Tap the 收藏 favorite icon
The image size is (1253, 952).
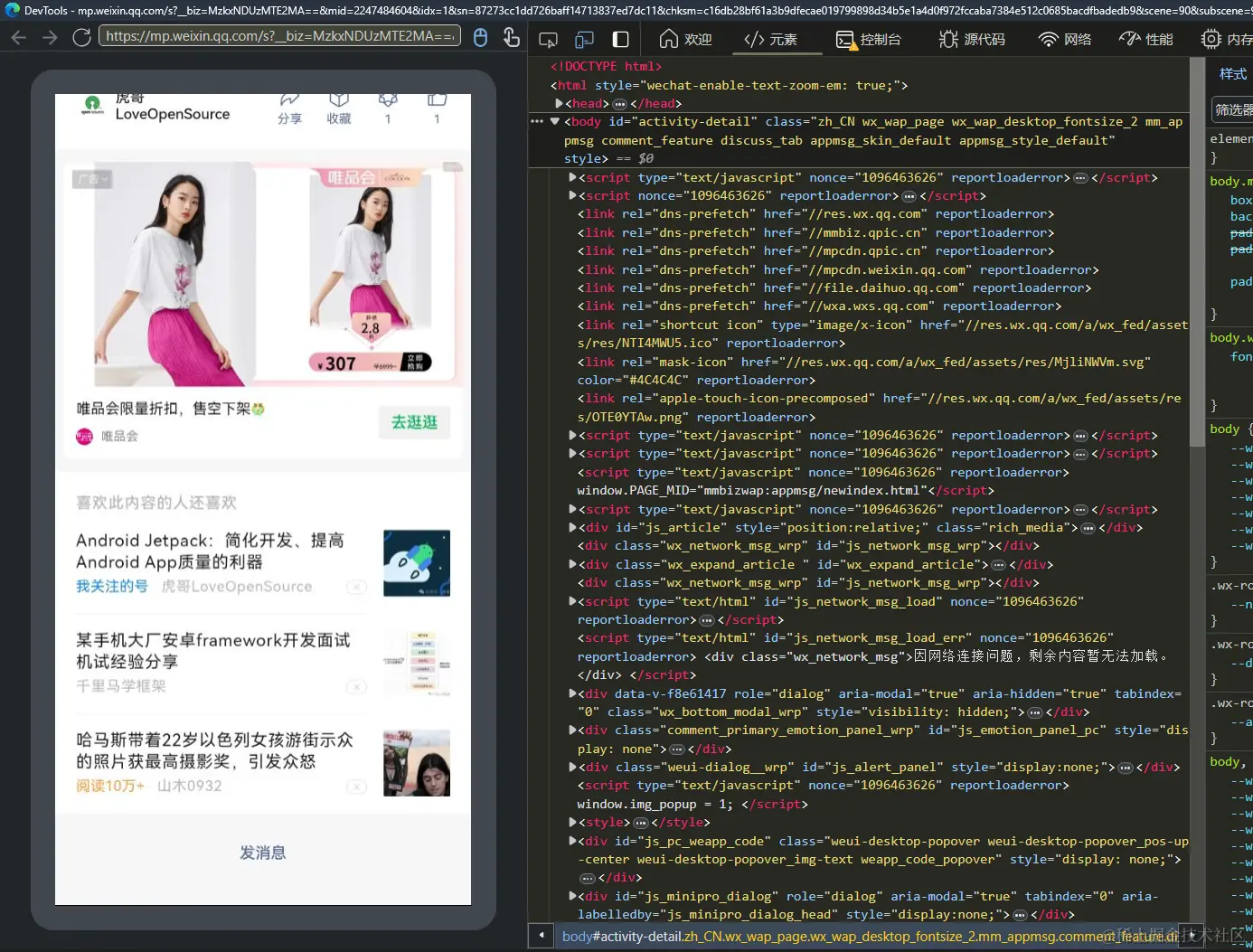[339, 108]
